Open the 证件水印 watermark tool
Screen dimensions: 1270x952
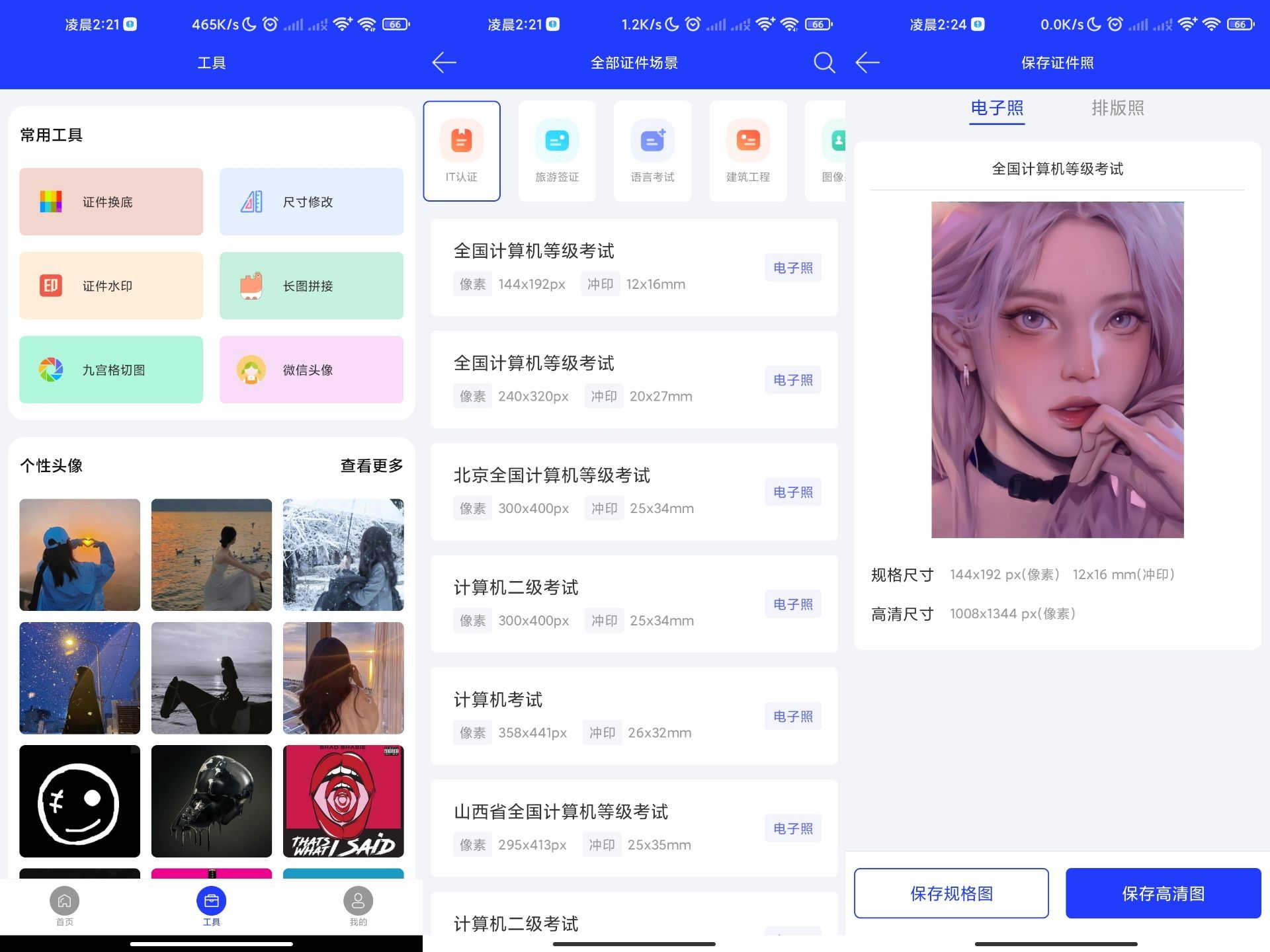pos(111,286)
